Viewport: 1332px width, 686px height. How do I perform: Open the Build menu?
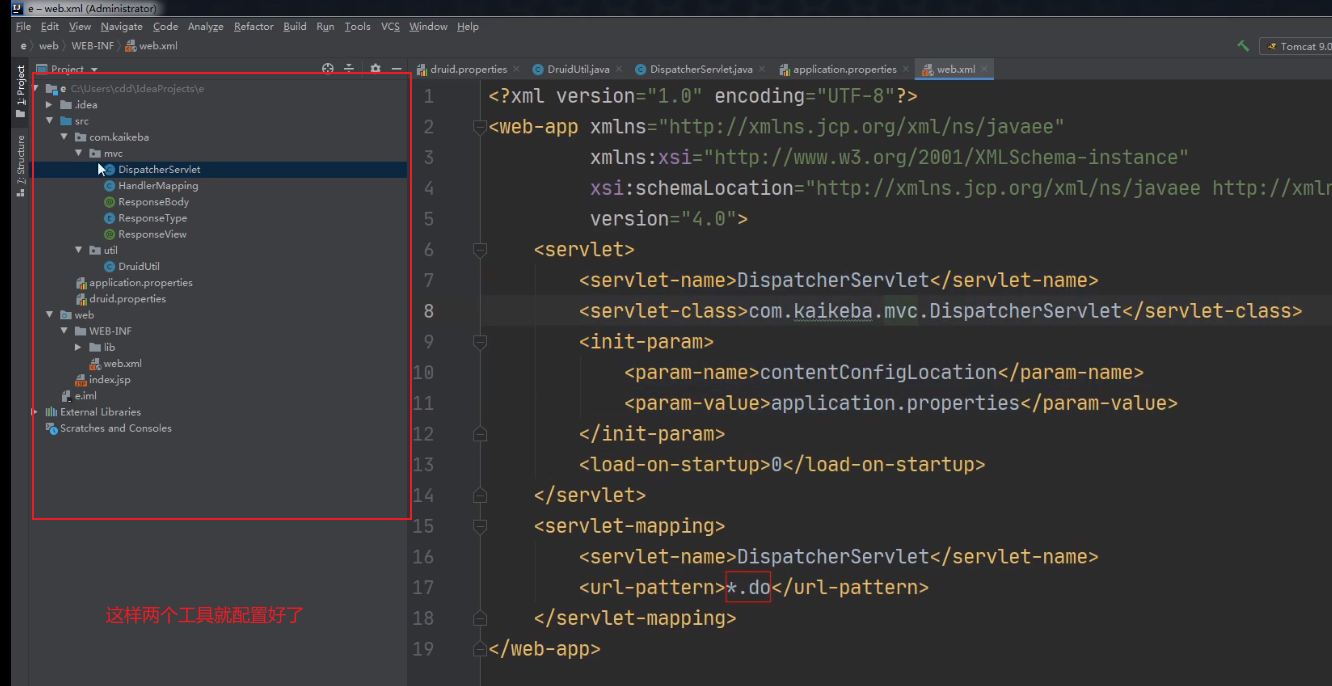tap(295, 27)
